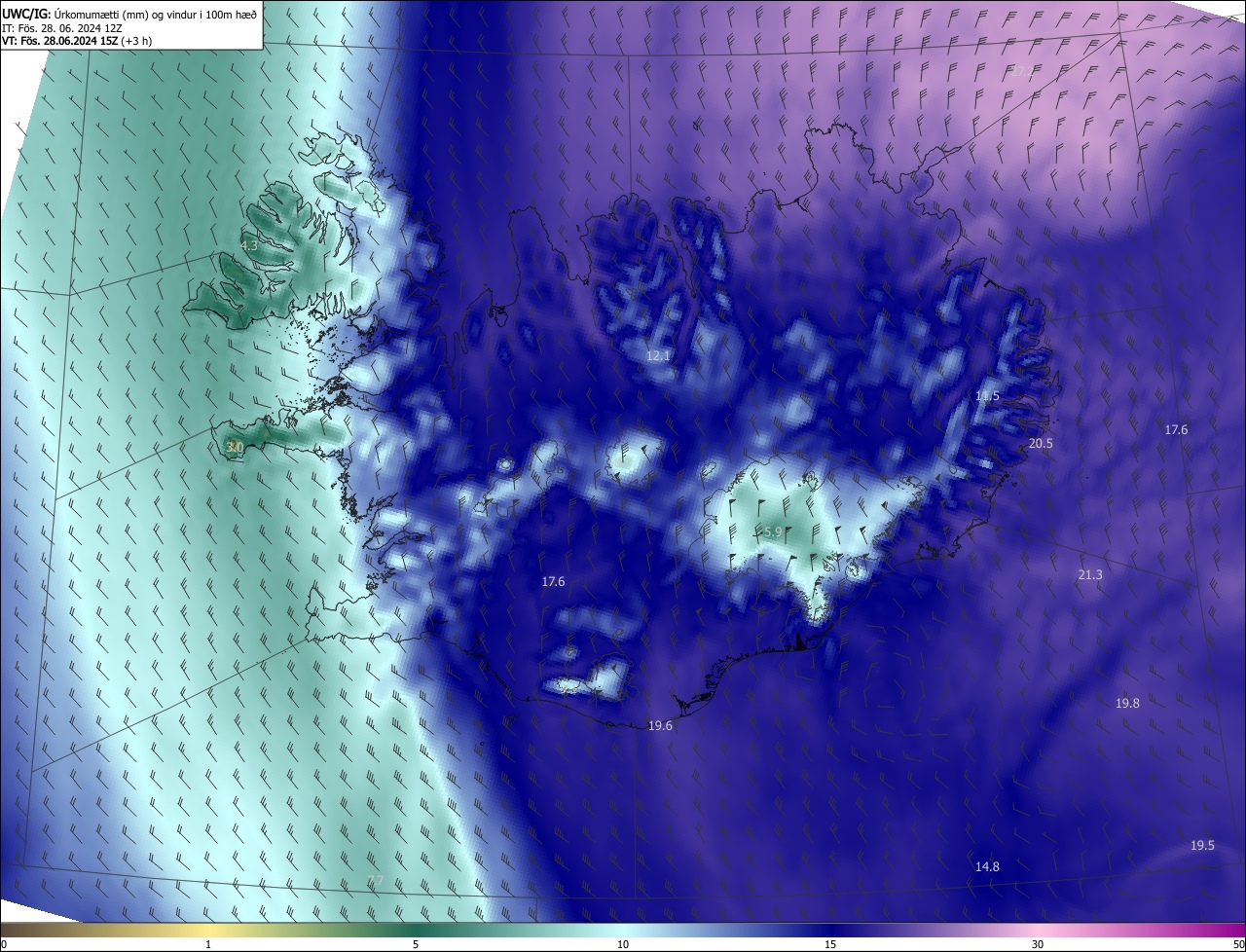Click the 20.5 value off the east coast
Screen dimensions: 1246x952
click(x=1041, y=443)
